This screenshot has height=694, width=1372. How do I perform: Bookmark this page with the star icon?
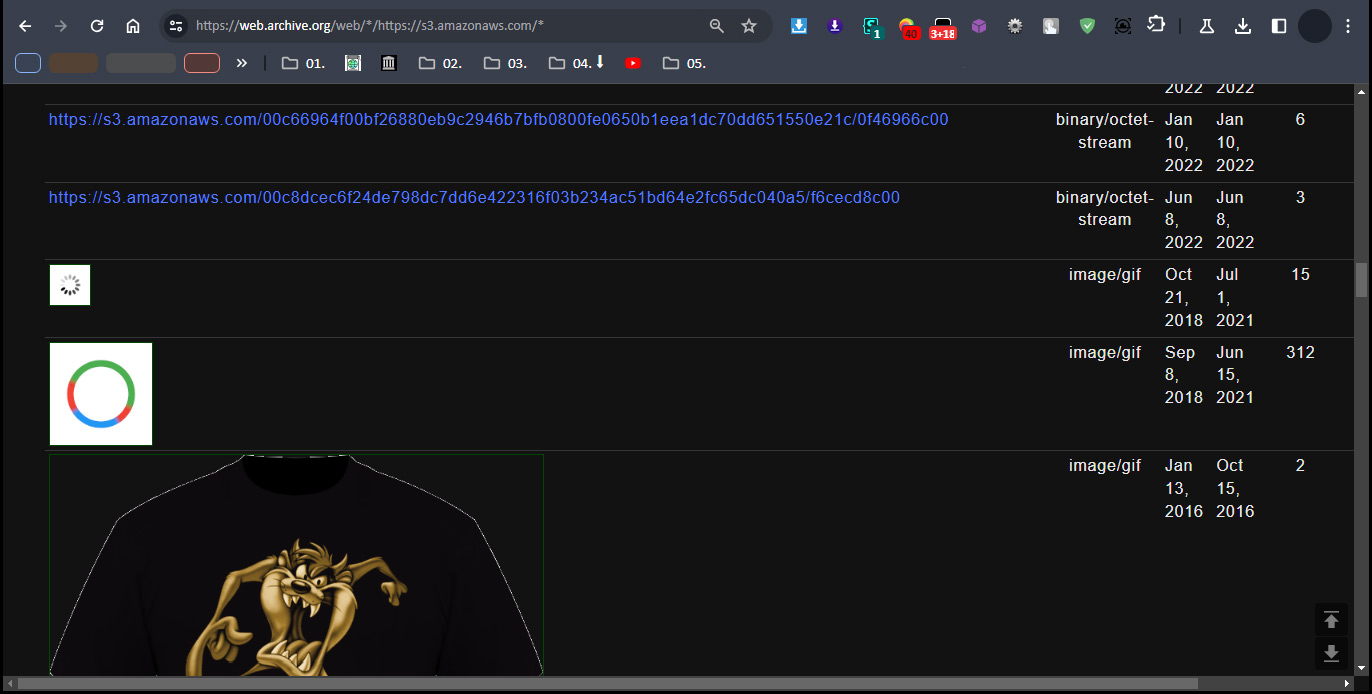749,26
